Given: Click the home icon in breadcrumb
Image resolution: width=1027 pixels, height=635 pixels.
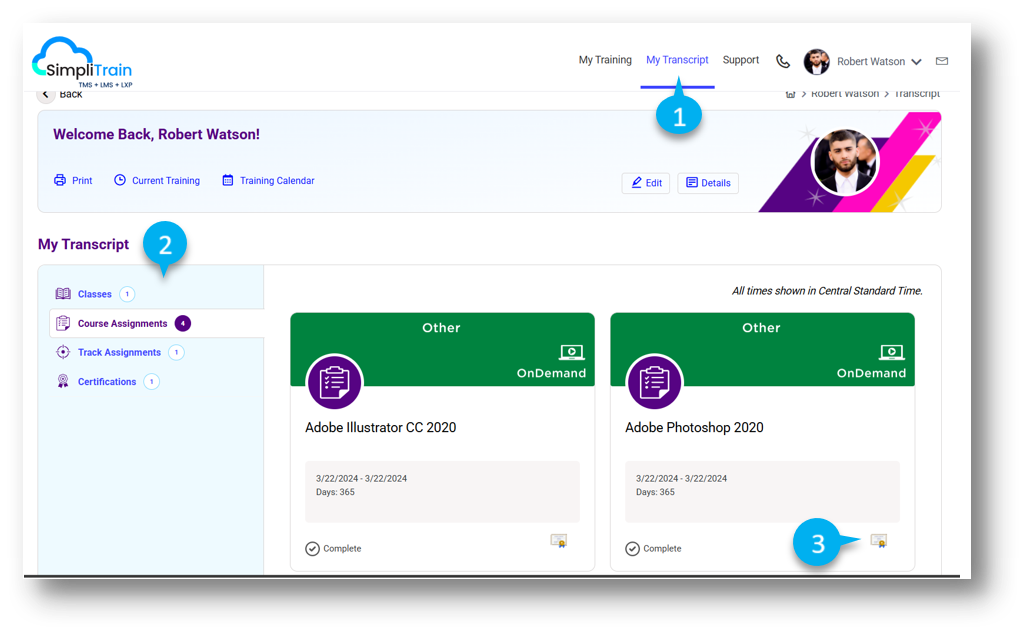Looking at the screenshot, I should tap(790, 94).
